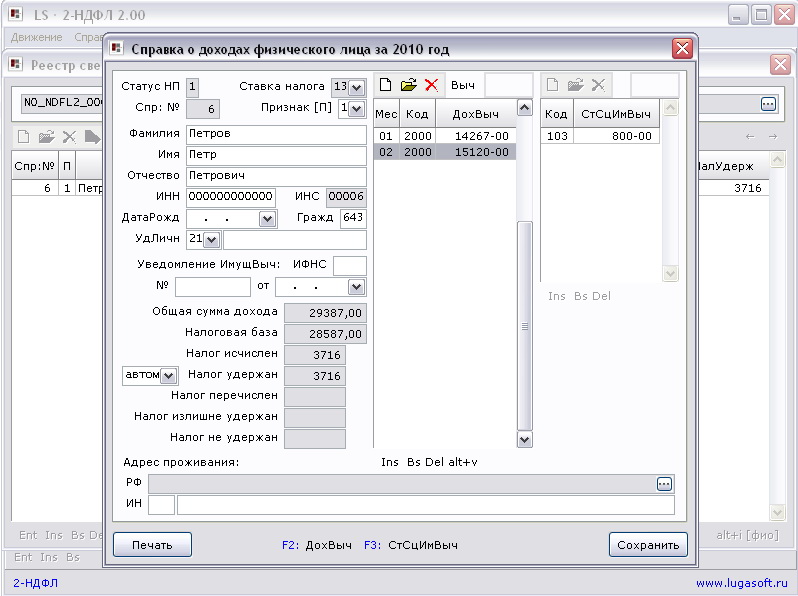Click the down arrow of income table scrollbar
The width and height of the screenshot is (798, 596).
524,440
